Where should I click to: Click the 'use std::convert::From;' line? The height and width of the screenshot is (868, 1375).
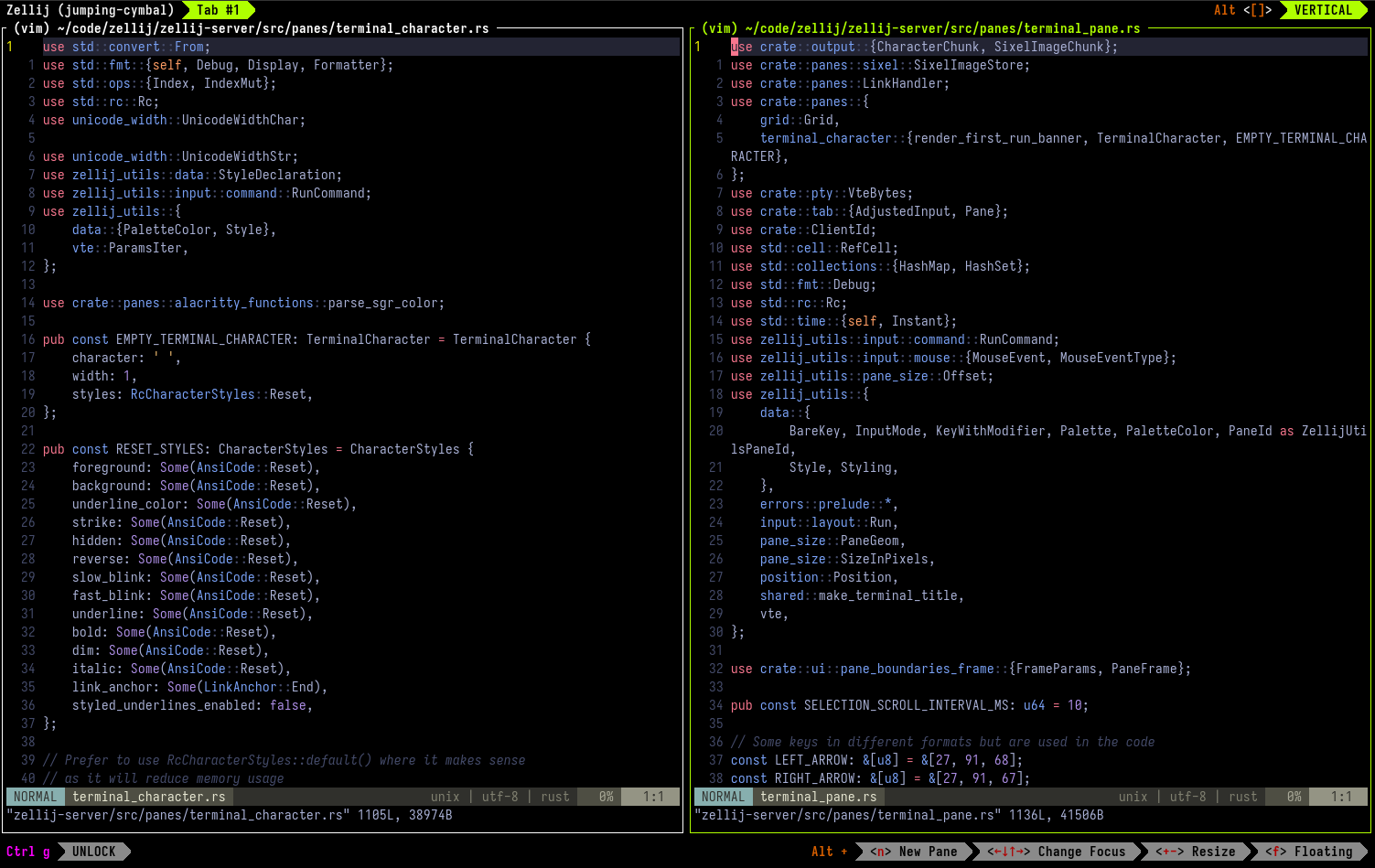[127, 47]
